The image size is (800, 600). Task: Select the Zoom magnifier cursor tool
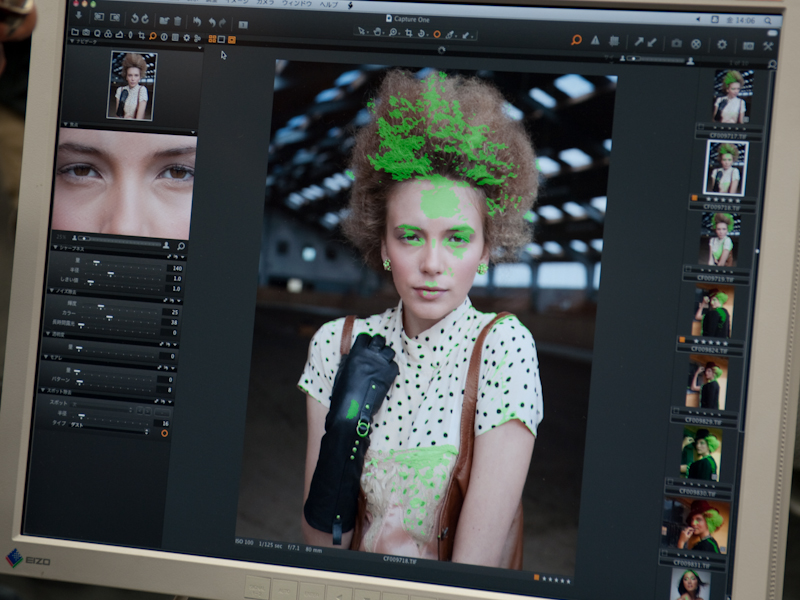coord(393,32)
